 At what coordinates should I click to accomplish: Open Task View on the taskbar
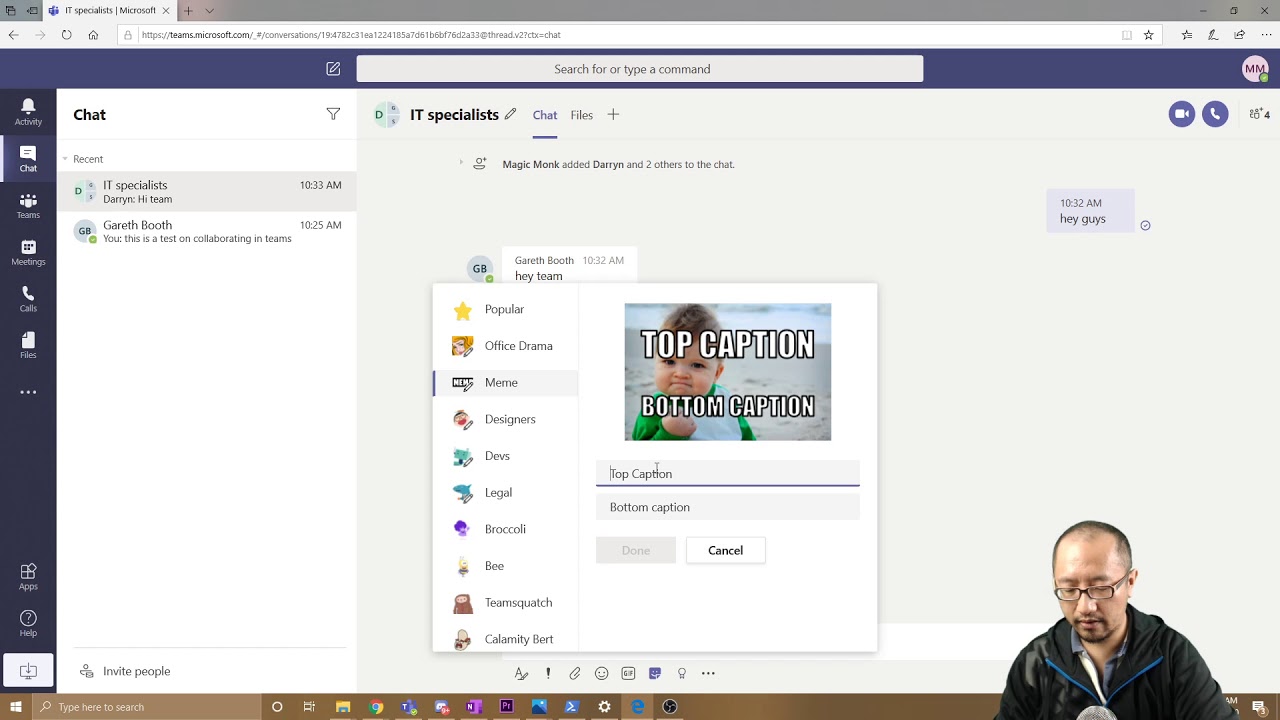point(309,707)
